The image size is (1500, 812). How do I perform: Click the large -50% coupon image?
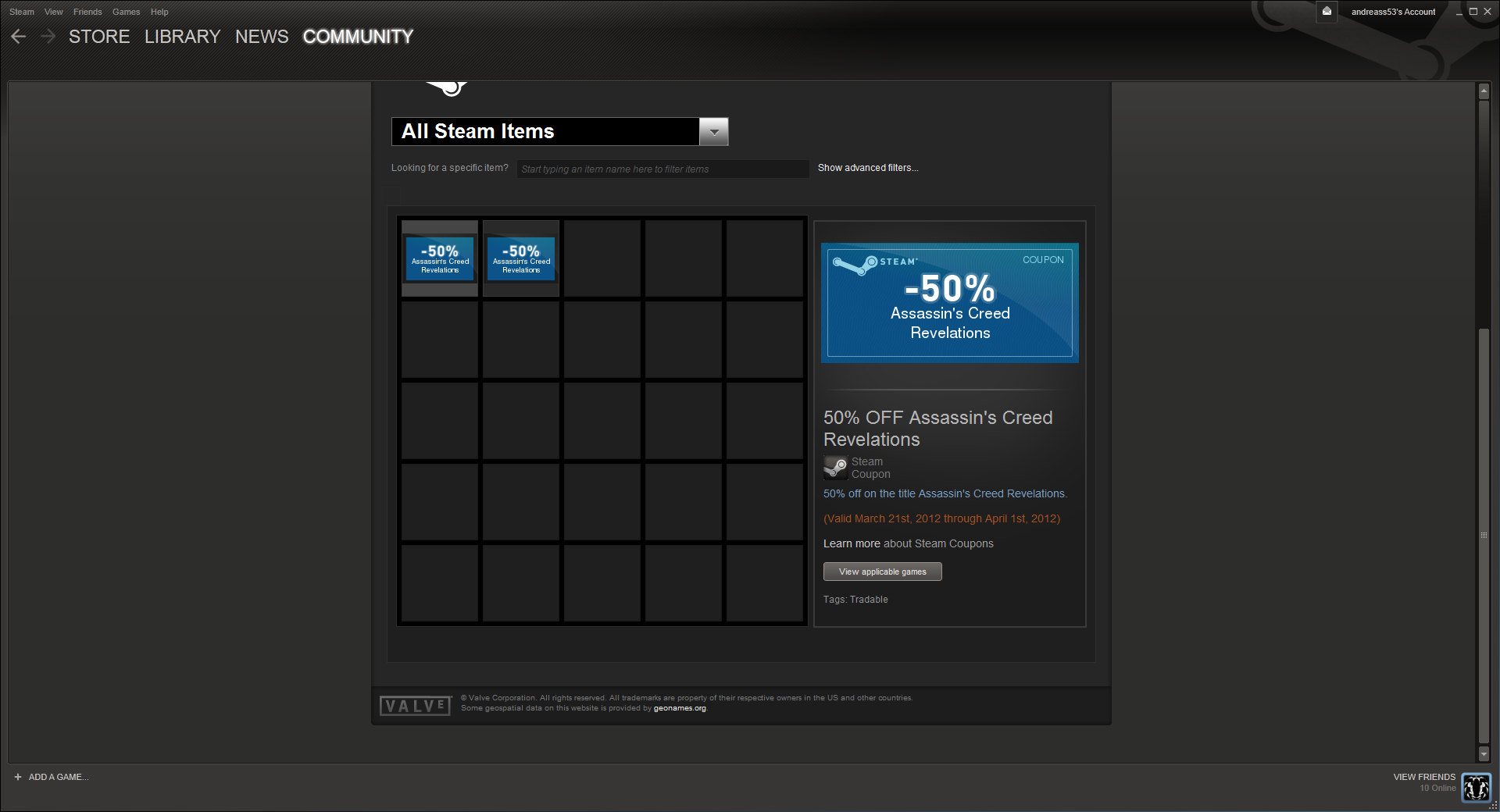(950, 303)
